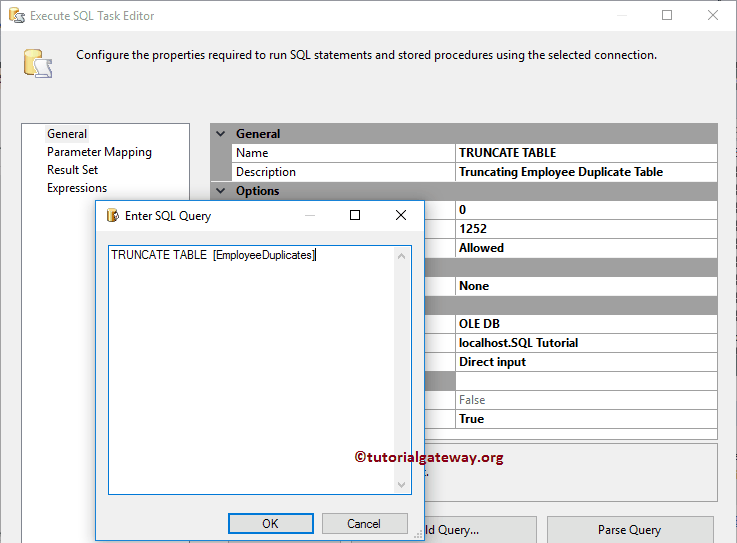Click the Build Query button behind the dialog
Viewport: 737px width, 543px height.
[x=480, y=530]
